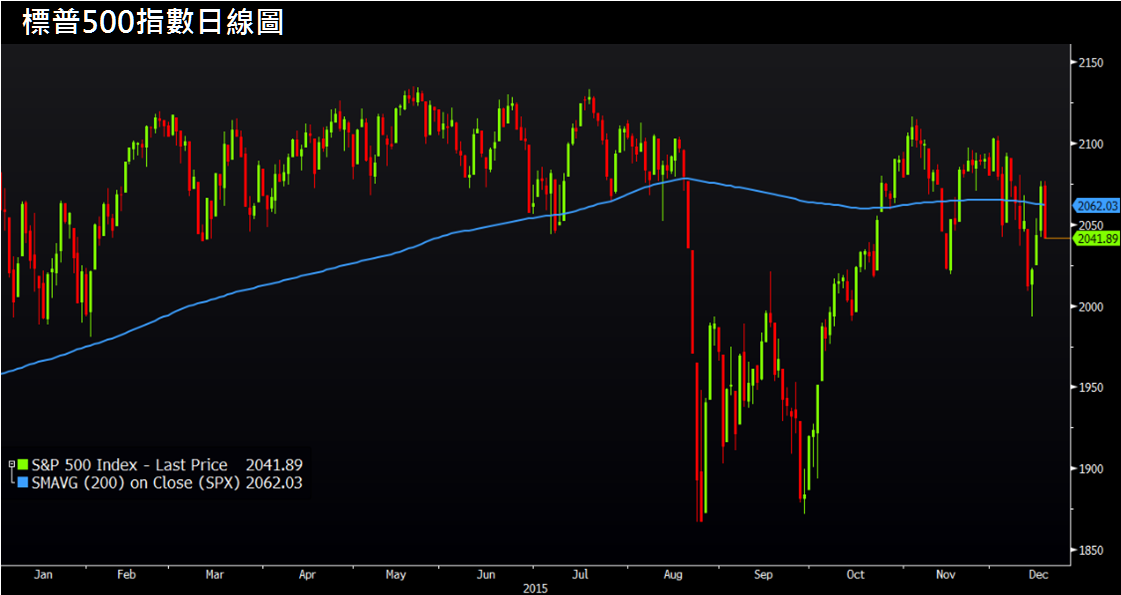Click the green S&P 500 Index legend swatch
The image size is (1121, 595).
tap(24, 465)
